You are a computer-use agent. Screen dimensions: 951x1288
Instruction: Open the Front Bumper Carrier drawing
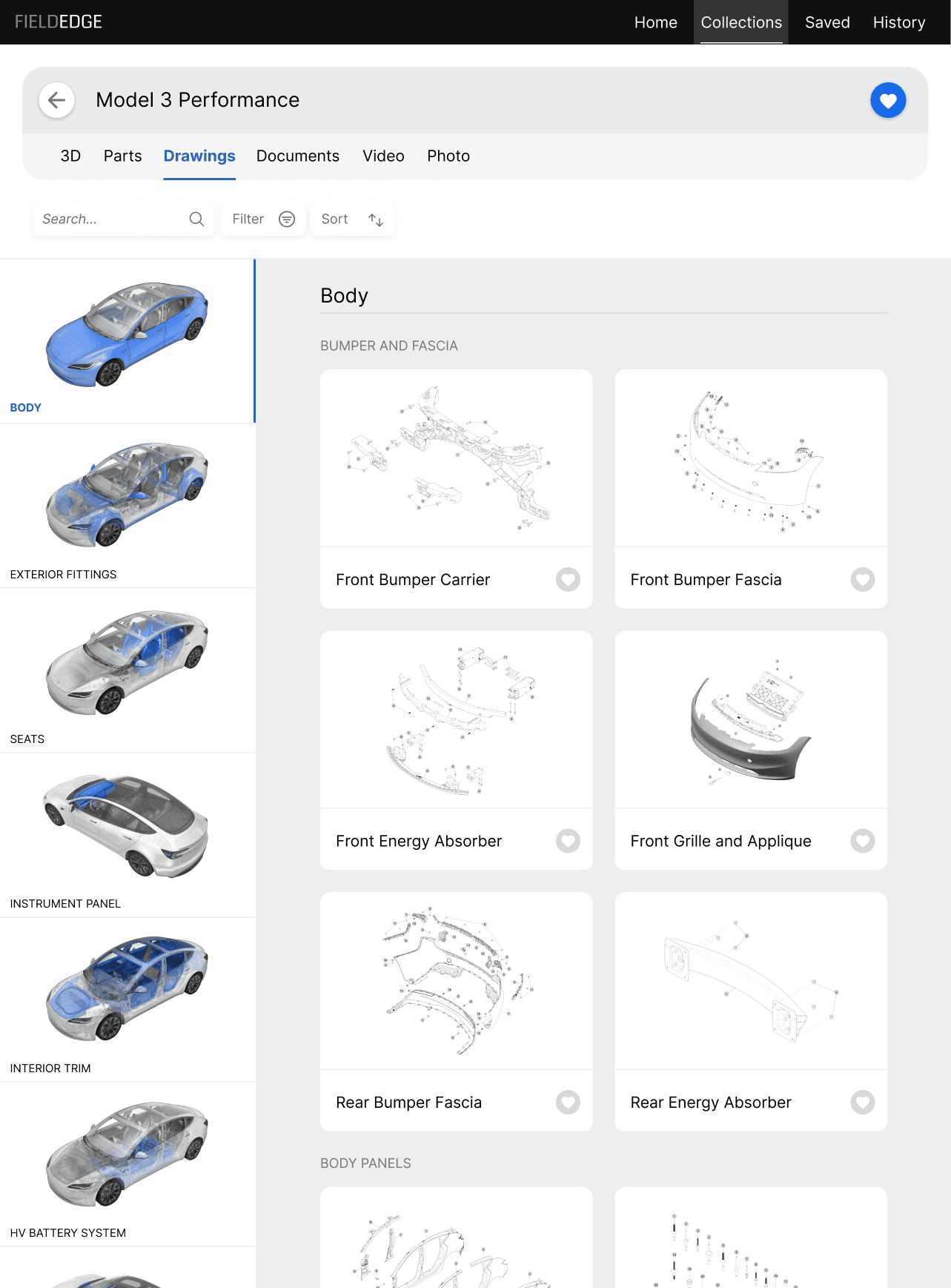[x=457, y=458]
